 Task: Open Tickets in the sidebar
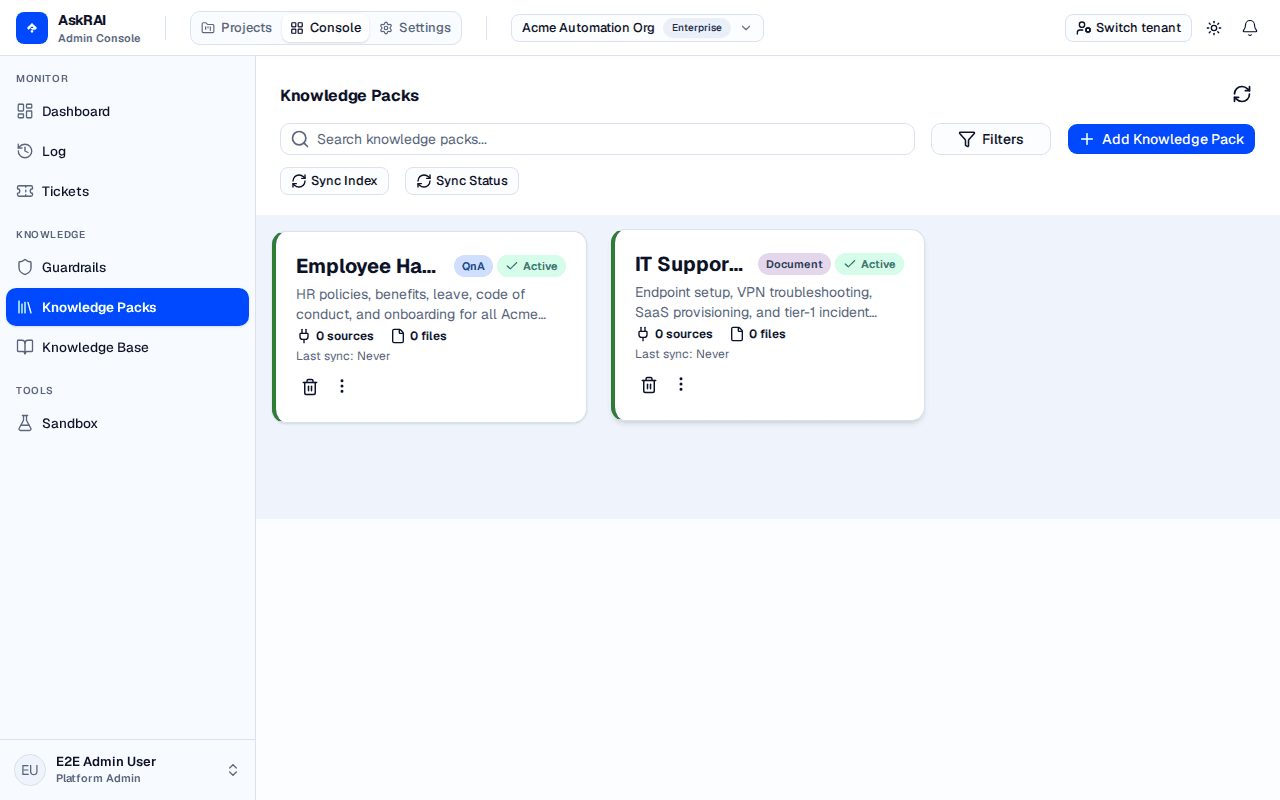[x=127, y=191]
